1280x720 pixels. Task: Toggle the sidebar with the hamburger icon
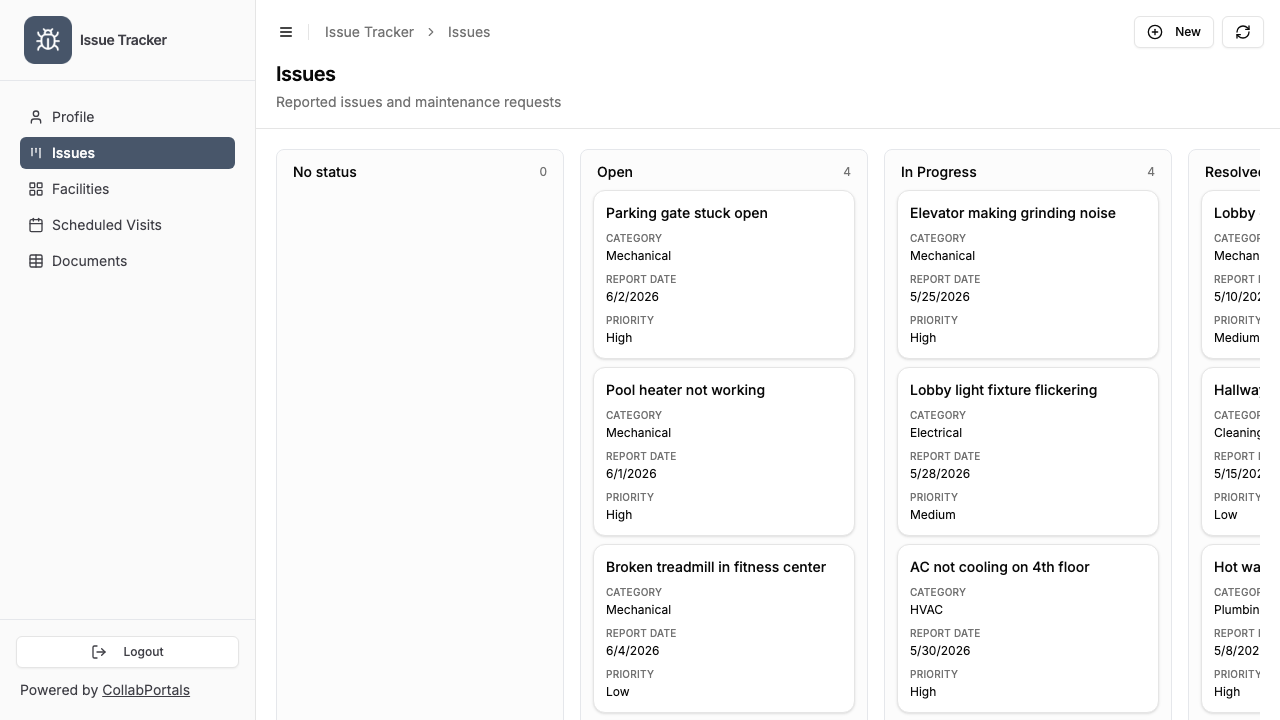[x=286, y=32]
